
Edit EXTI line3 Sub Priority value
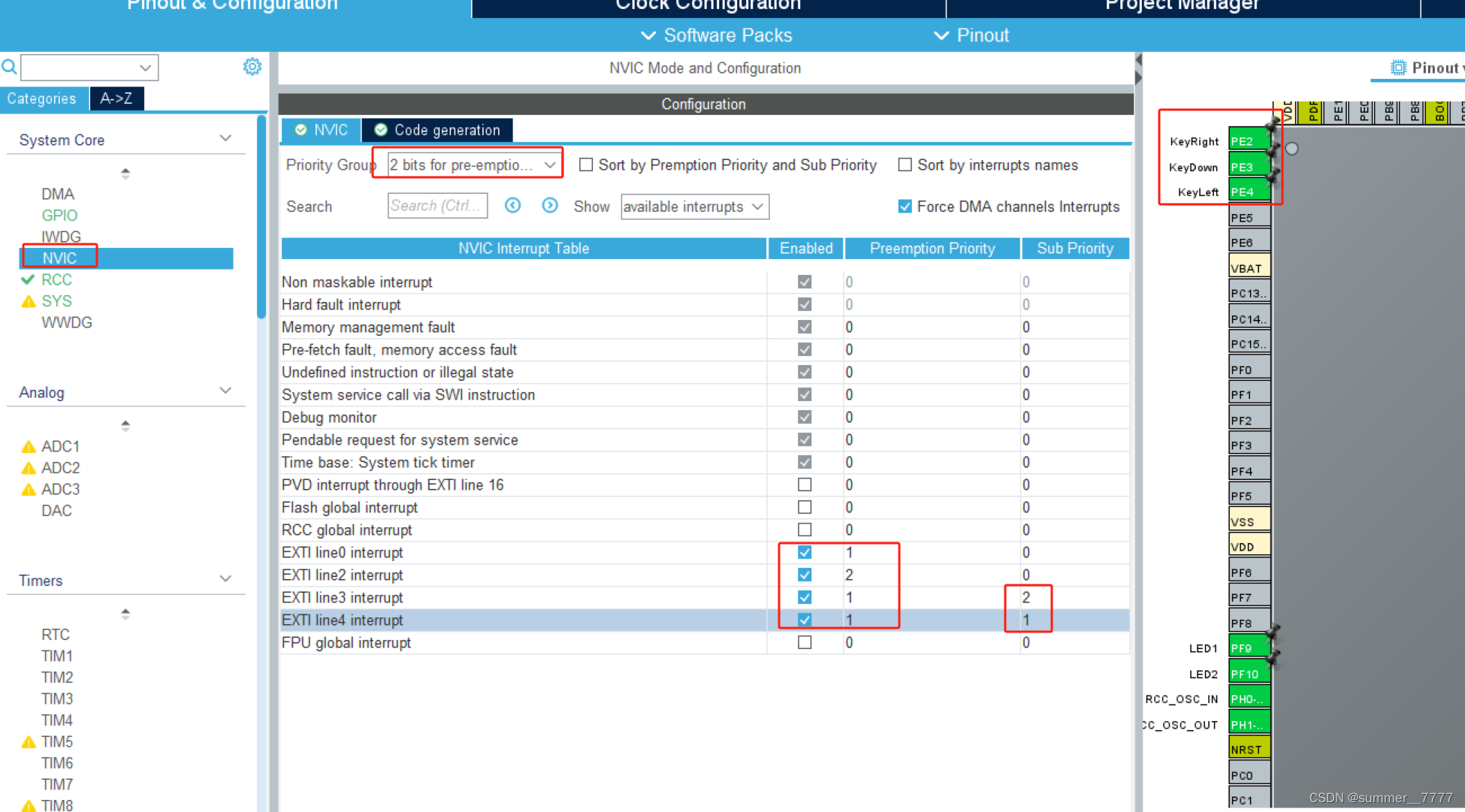click(x=1074, y=597)
